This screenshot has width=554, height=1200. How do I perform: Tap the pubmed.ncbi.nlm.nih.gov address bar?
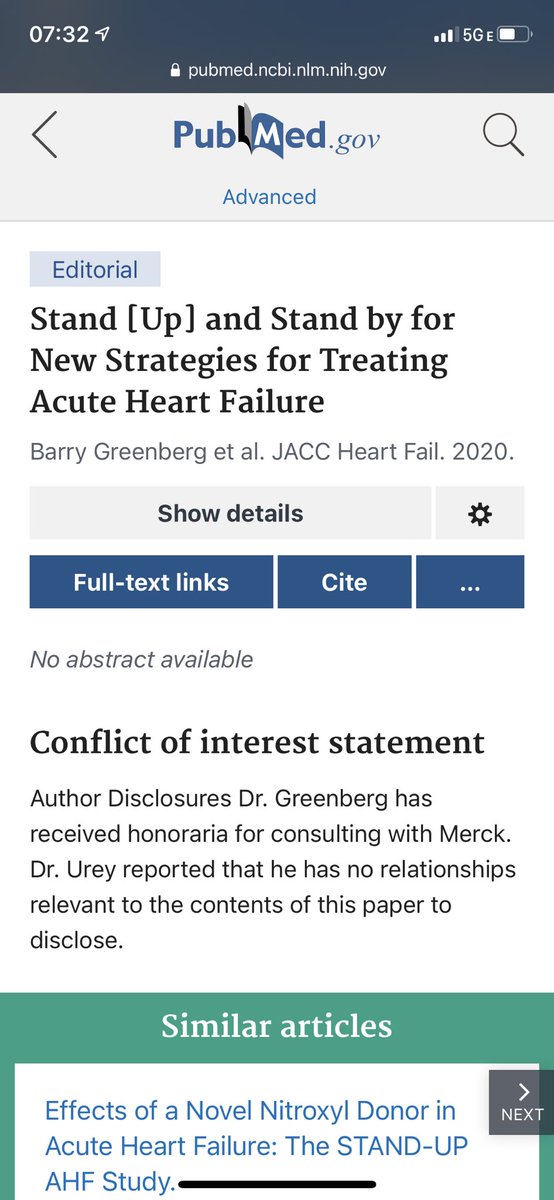[x=277, y=71]
